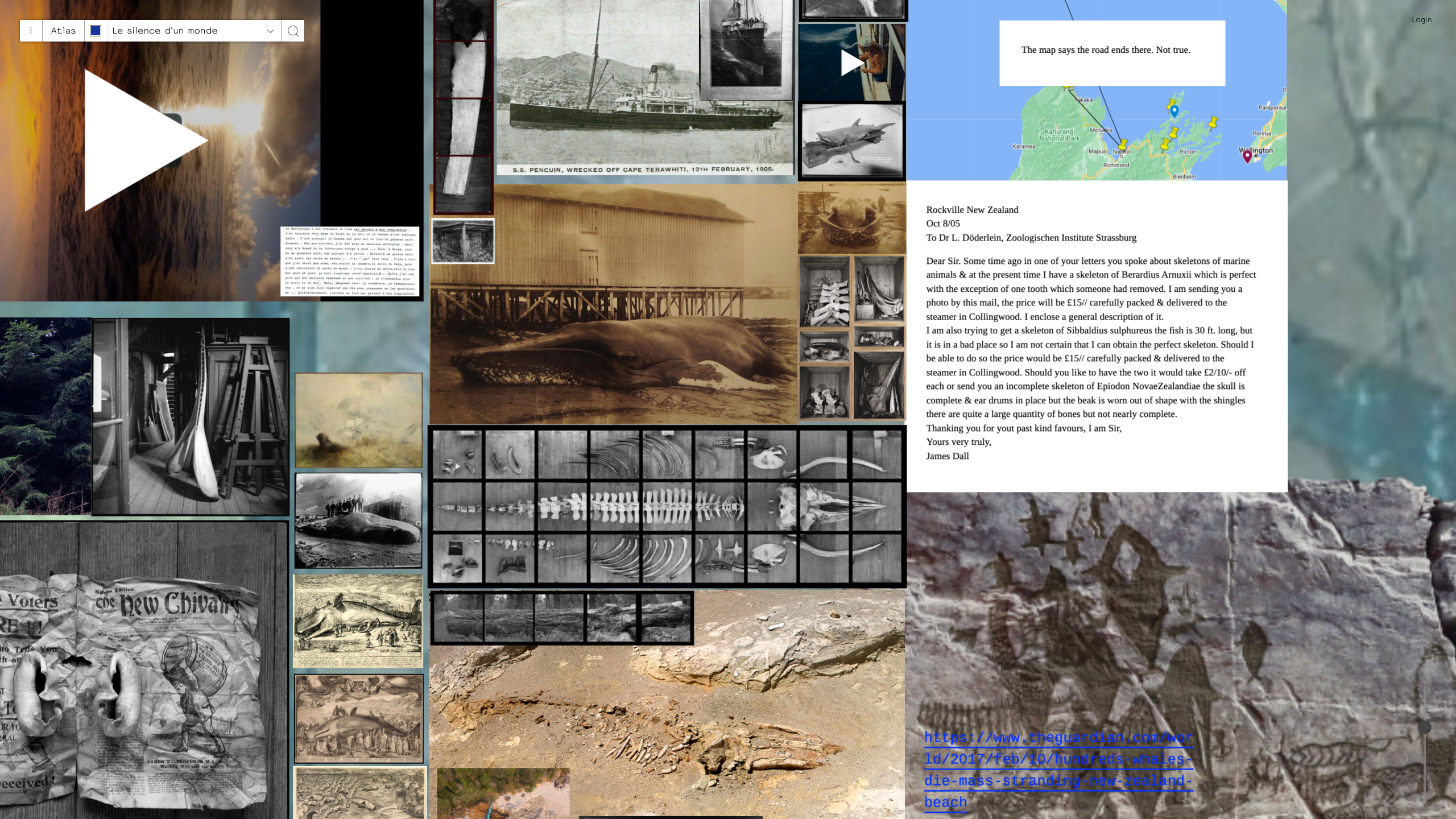This screenshot has height=819, width=1456.
Task: Click the whale skeleton contact sheet
Action: tap(667, 506)
